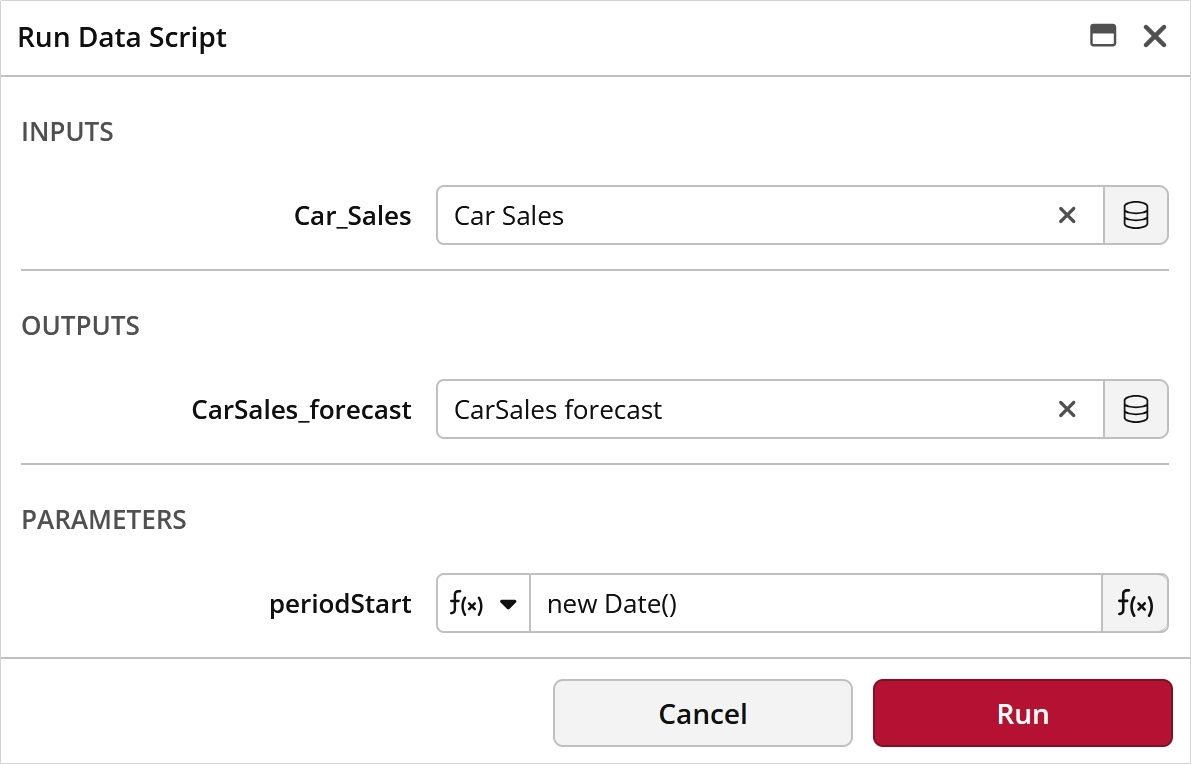
Task: Maximize the Run Data Script dialog
Action: (1103, 36)
